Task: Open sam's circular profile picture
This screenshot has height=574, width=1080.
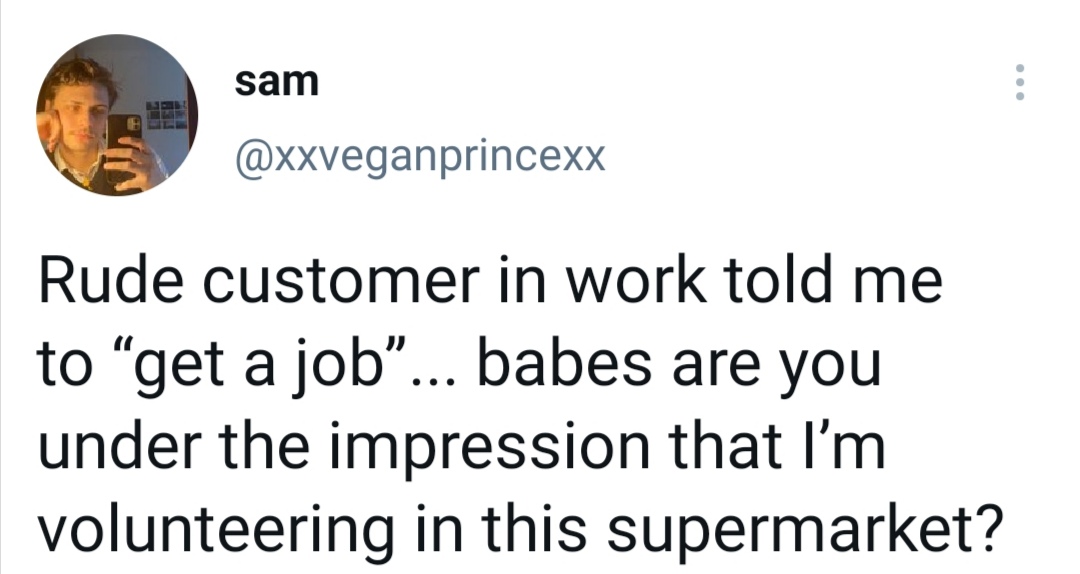Action: click(x=117, y=115)
